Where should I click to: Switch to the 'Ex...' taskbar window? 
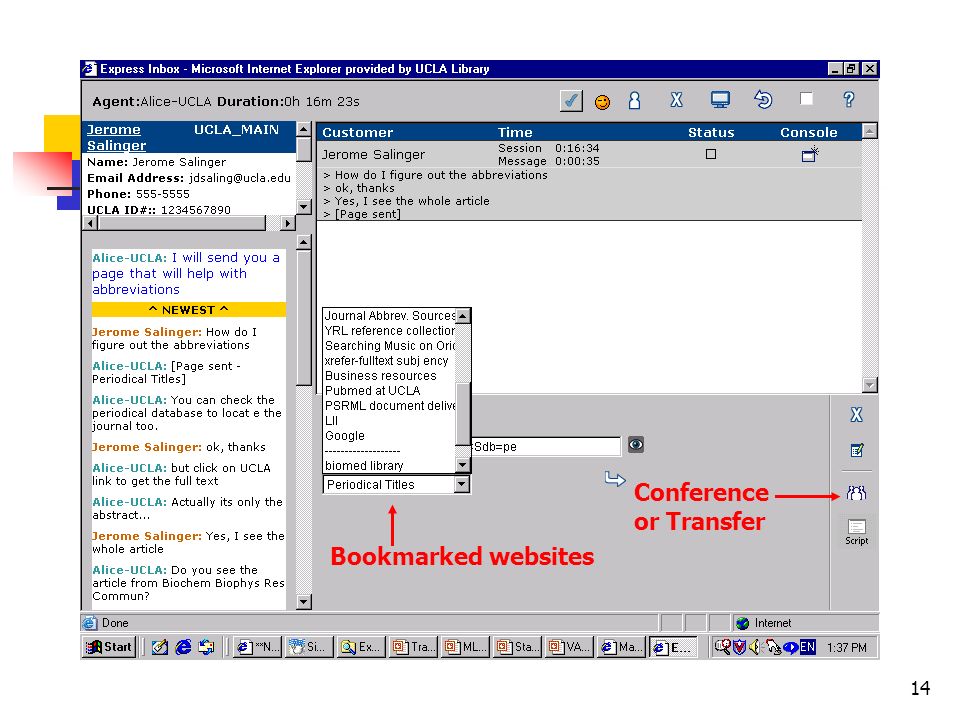pyautogui.click(x=361, y=647)
